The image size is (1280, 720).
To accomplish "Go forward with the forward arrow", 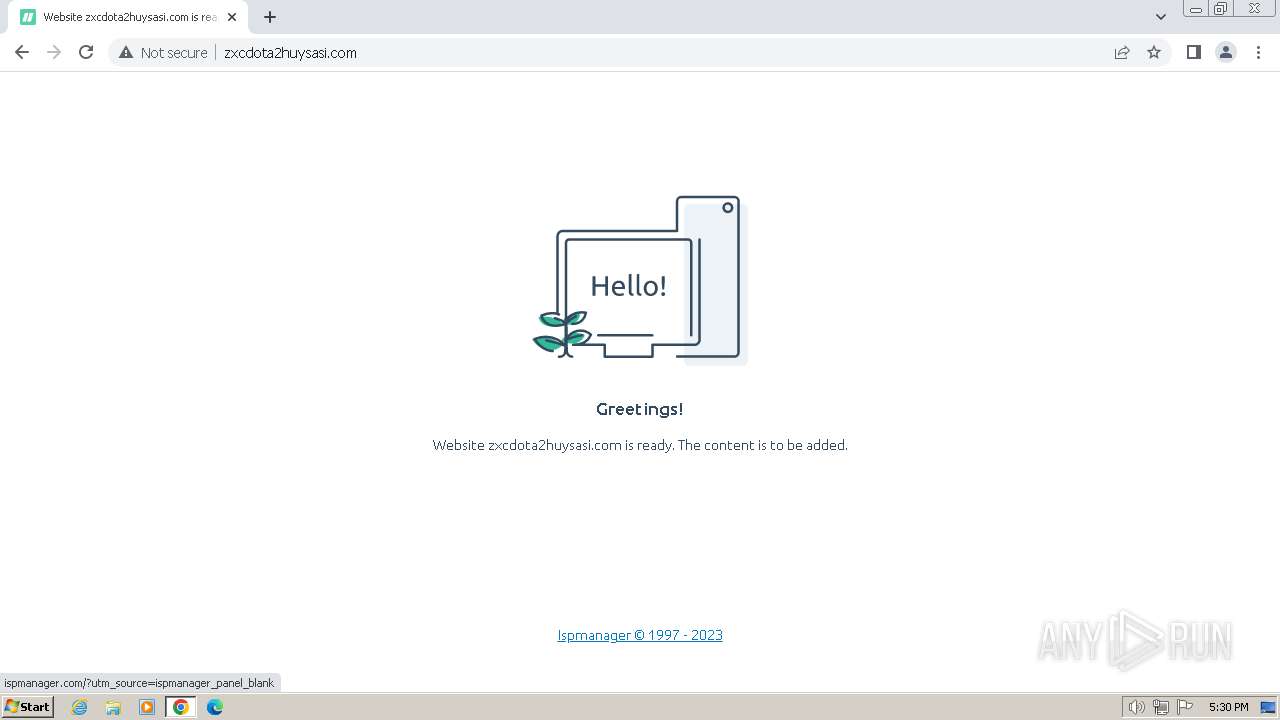I will point(54,52).
